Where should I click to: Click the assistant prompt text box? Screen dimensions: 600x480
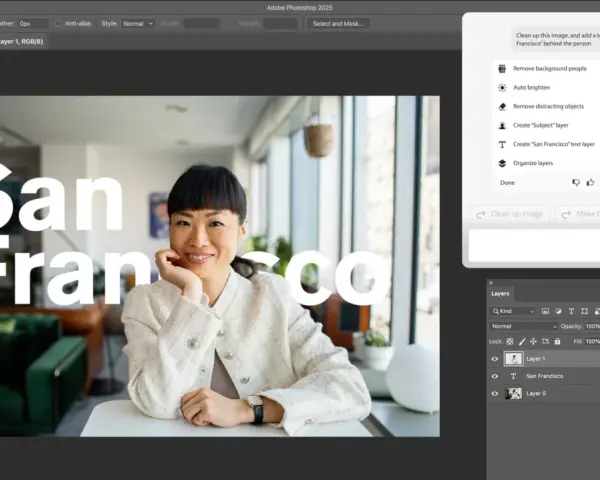point(534,246)
